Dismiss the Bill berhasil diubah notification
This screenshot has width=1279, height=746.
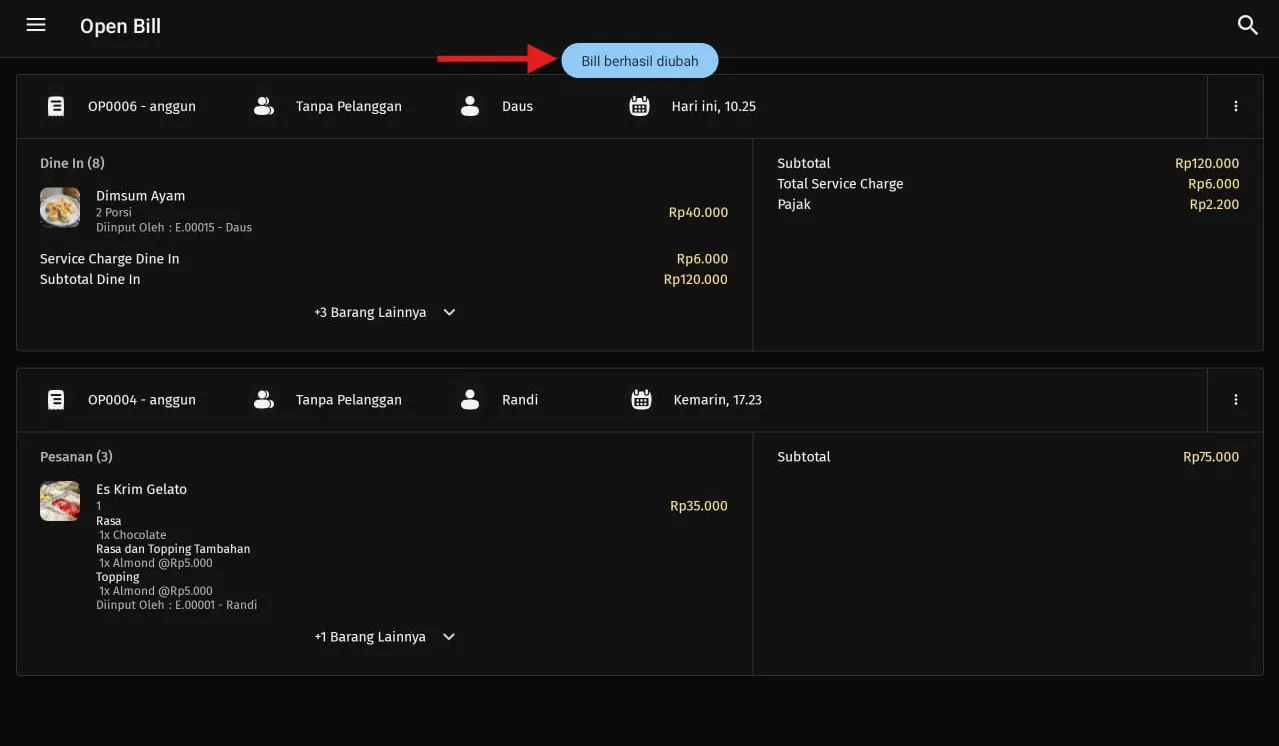[640, 61]
